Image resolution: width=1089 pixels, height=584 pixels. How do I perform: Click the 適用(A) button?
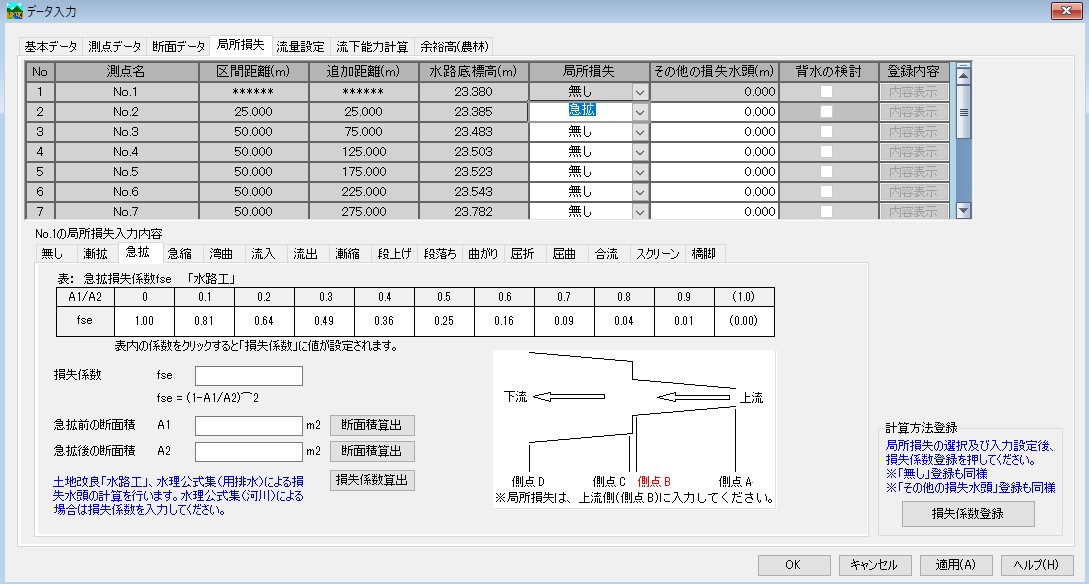[x=956, y=565]
